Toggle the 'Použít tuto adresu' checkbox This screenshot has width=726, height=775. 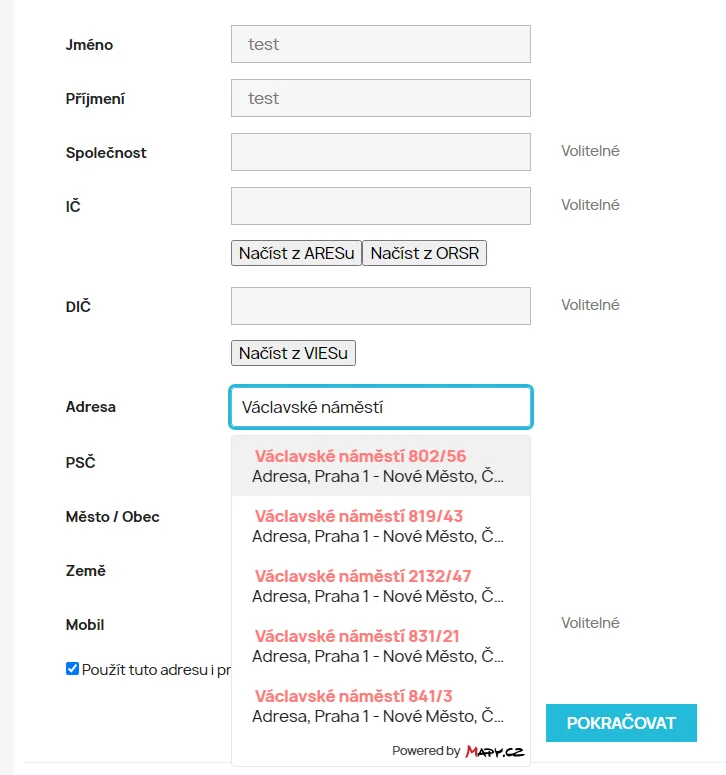point(72,669)
